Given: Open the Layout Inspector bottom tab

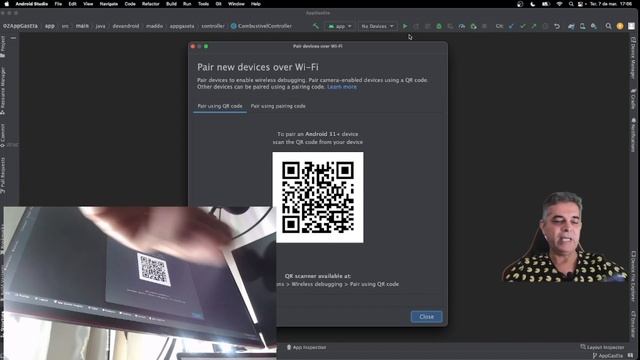Looking at the screenshot, I should [602, 347].
